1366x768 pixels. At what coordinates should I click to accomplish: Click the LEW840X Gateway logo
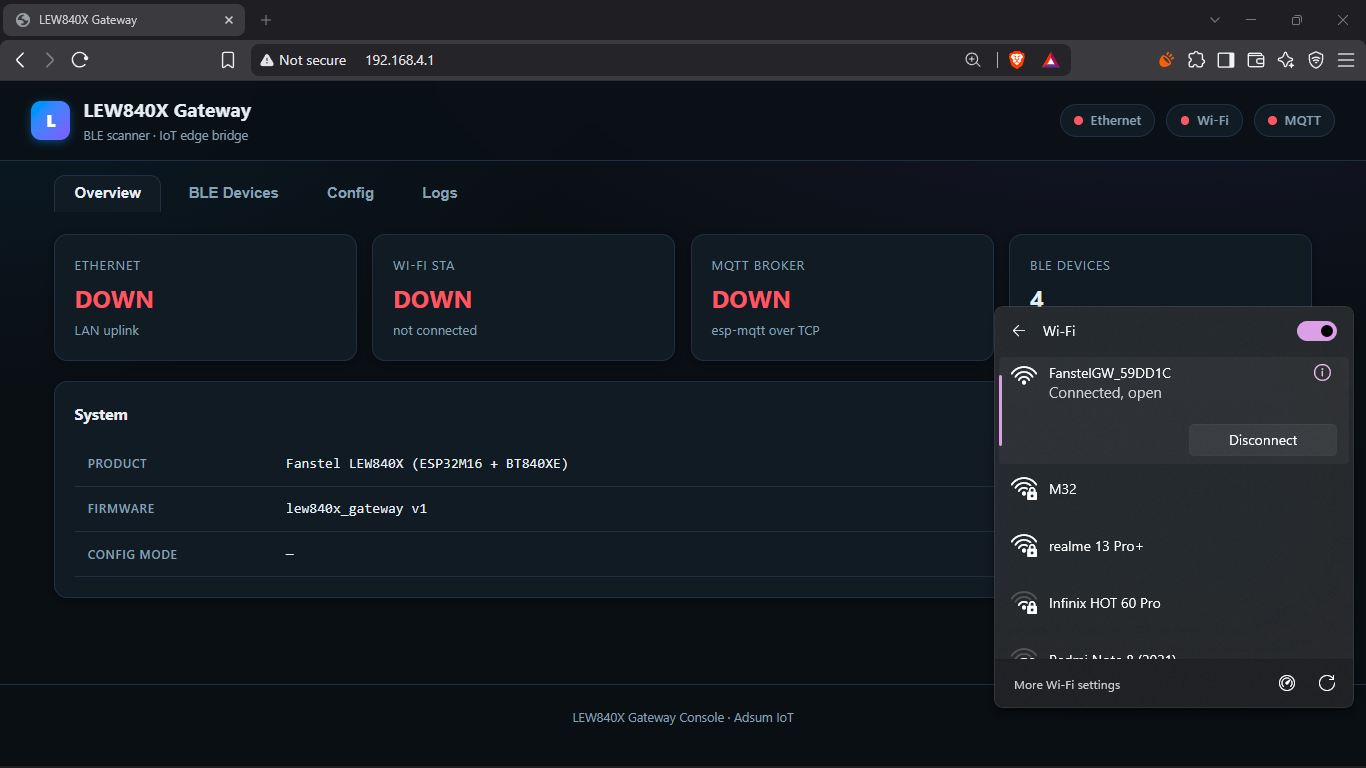(x=50, y=121)
